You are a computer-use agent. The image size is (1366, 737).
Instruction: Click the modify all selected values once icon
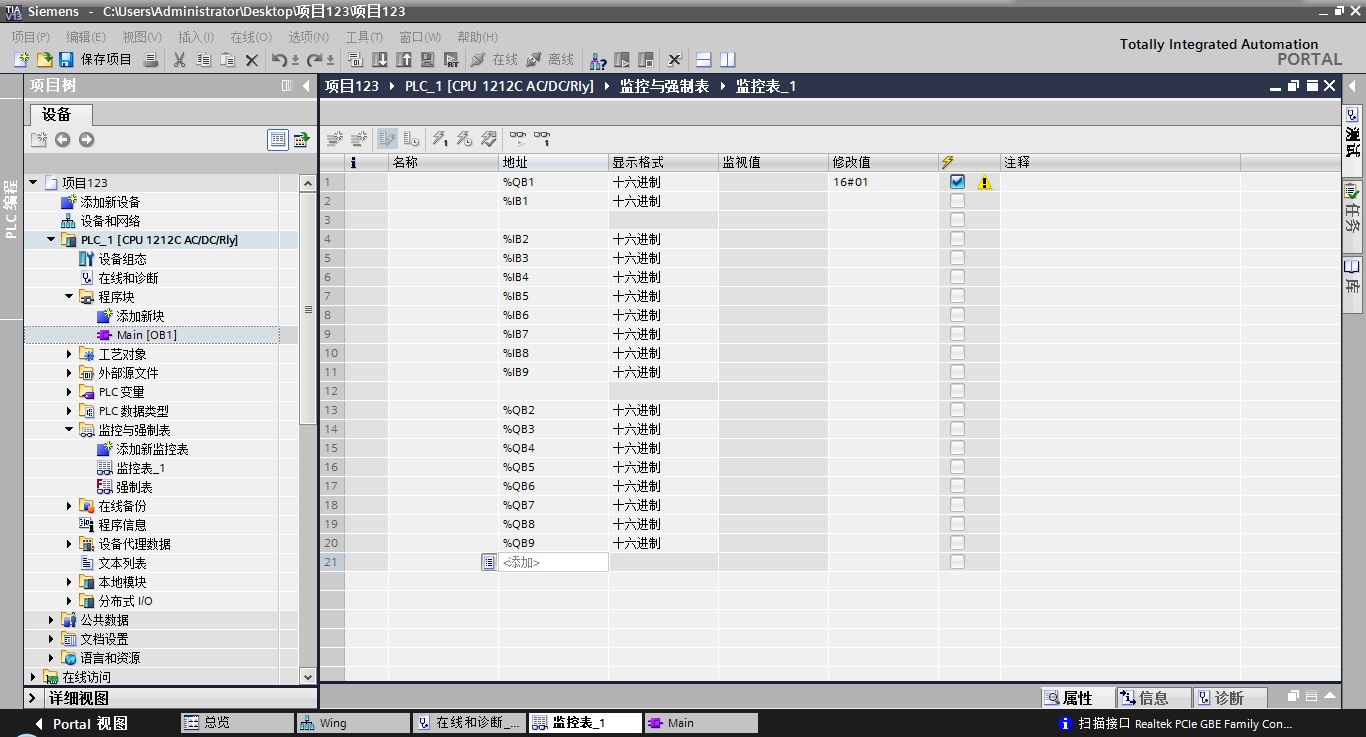coord(440,139)
